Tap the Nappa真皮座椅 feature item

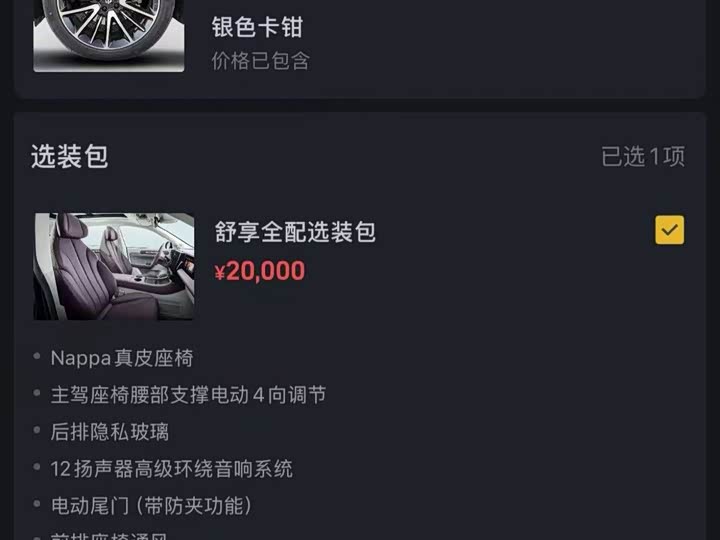tap(122, 358)
